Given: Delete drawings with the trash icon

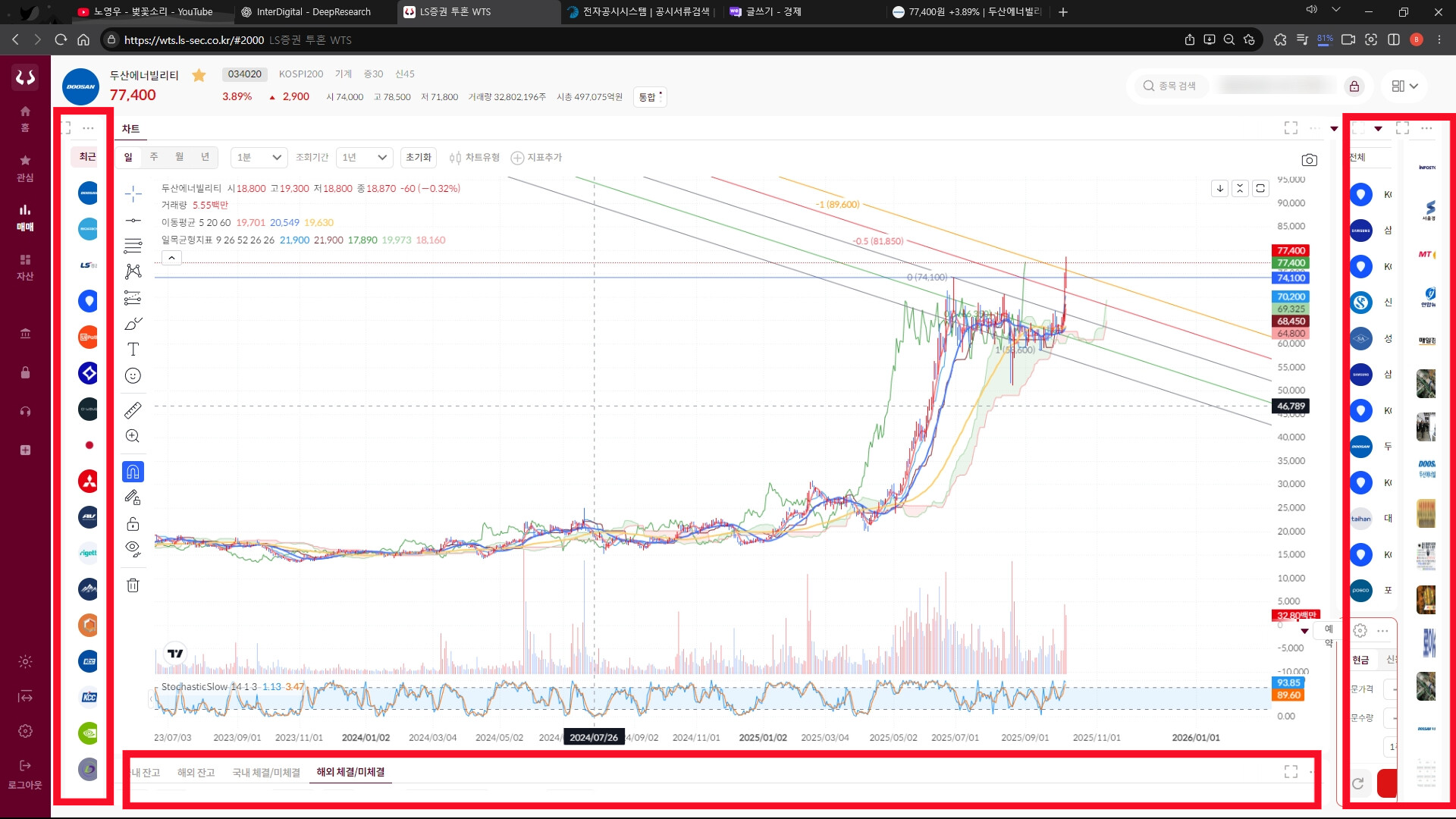Looking at the screenshot, I should (x=133, y=585).
